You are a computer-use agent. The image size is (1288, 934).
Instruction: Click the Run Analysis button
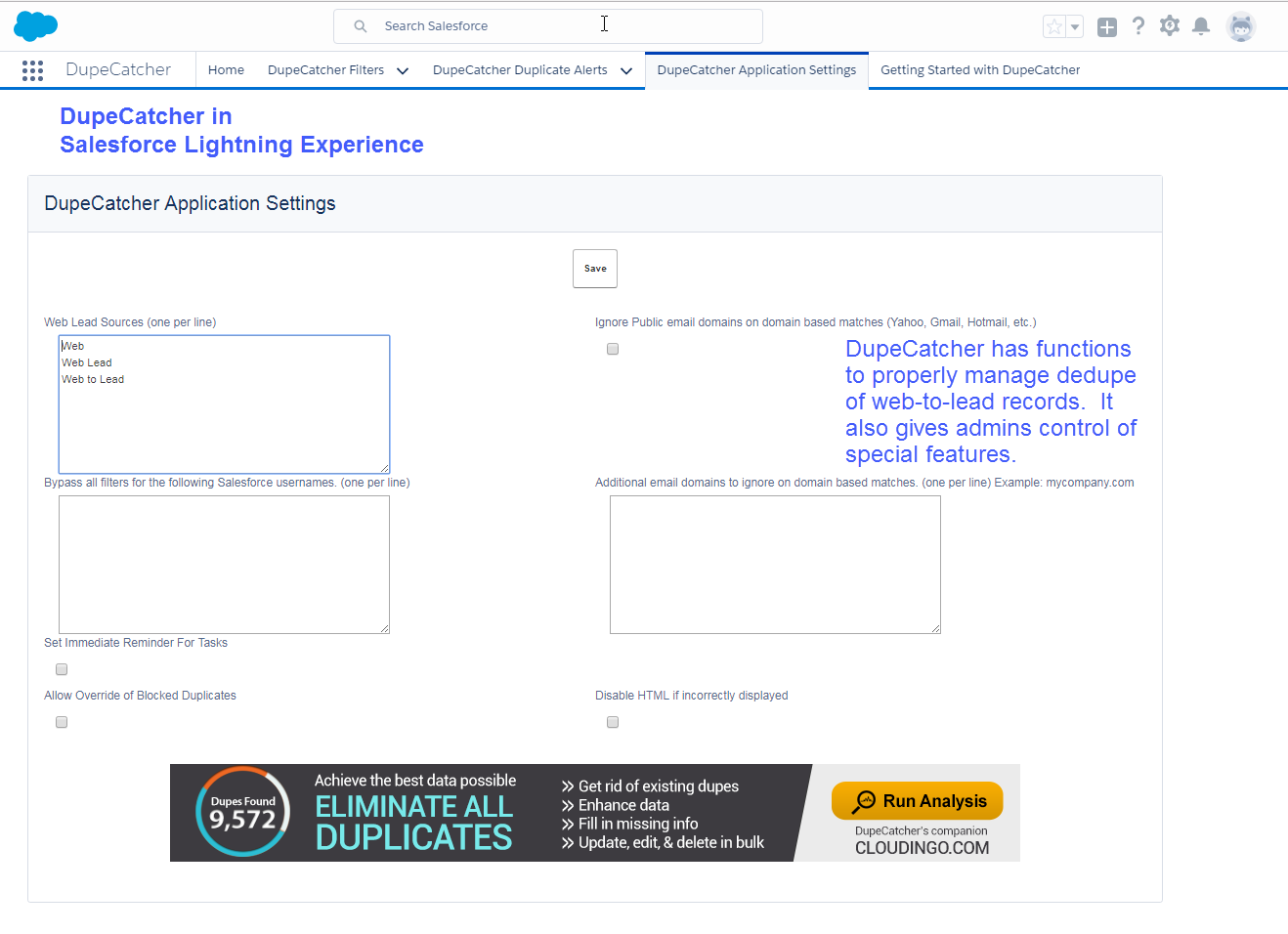point(917,801)
